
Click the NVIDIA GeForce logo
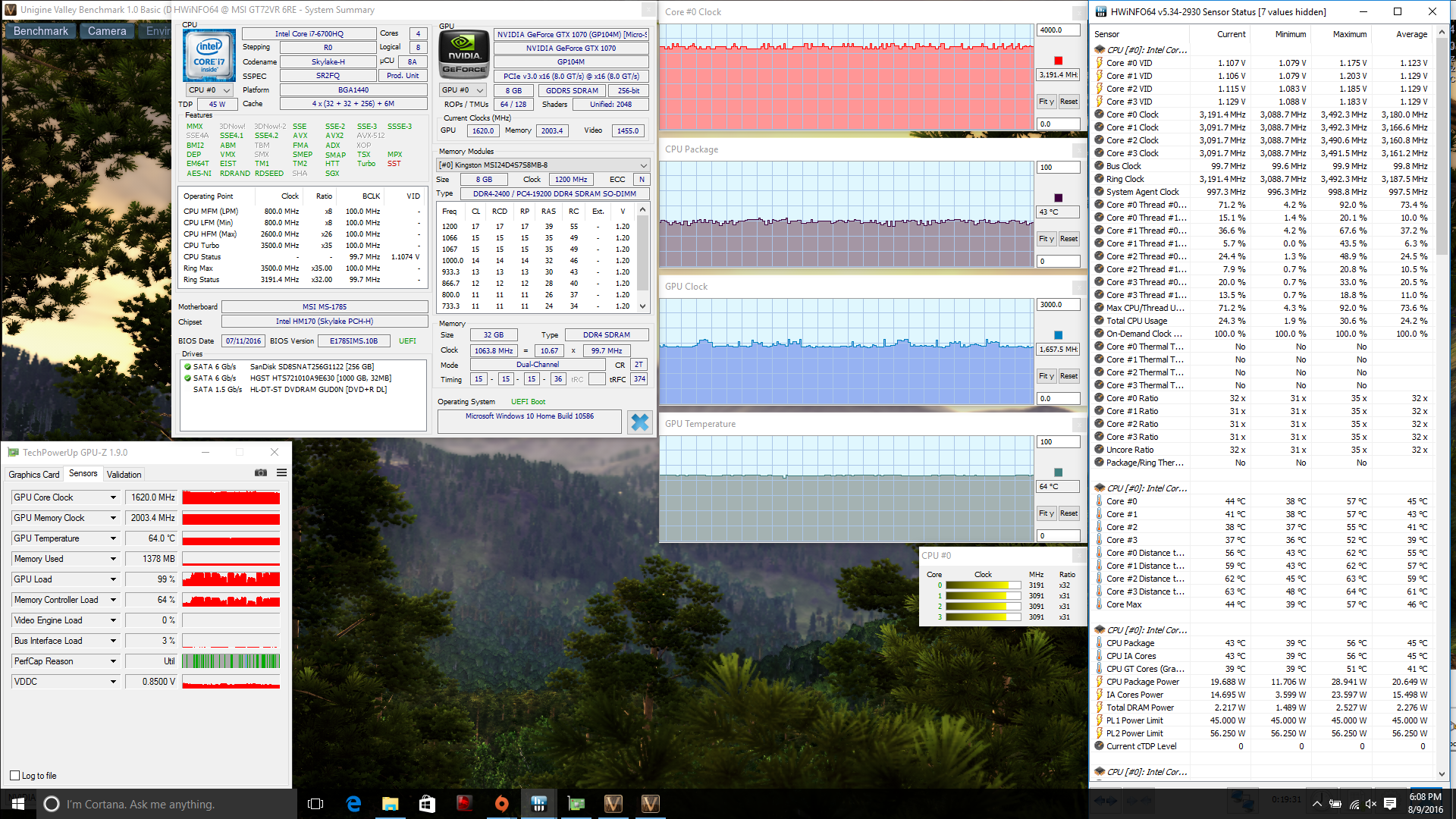(x=464, y=55)
